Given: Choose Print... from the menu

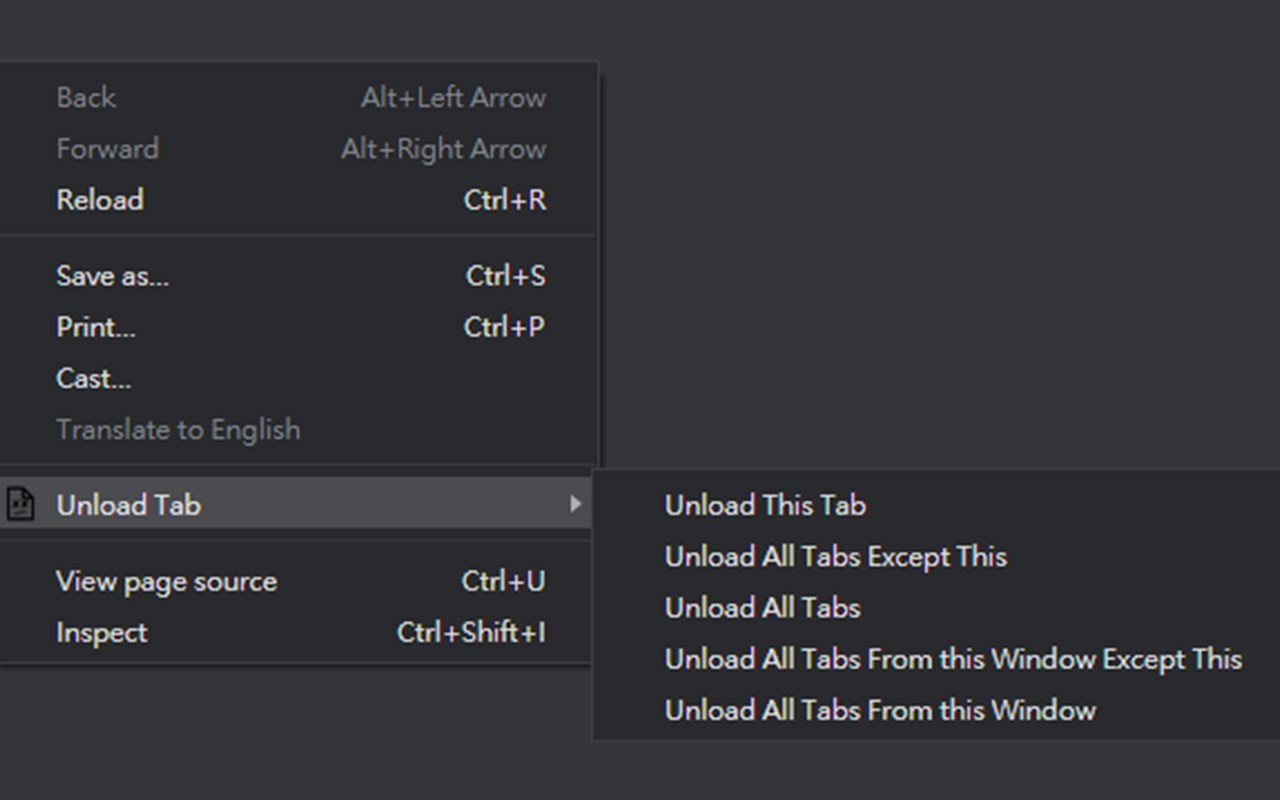Looking at the screenshot, I should [x=96, y=327].
